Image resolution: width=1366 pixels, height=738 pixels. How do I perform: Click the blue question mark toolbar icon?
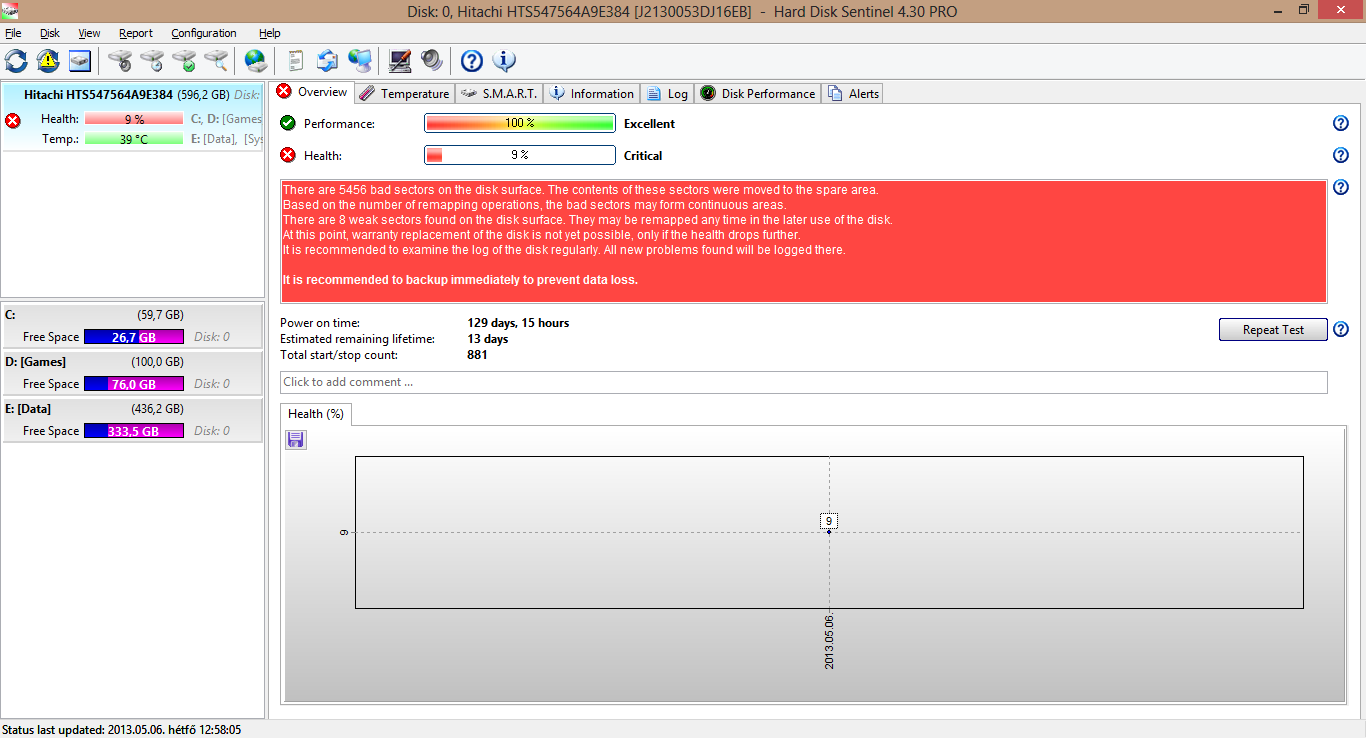(472, 61)
